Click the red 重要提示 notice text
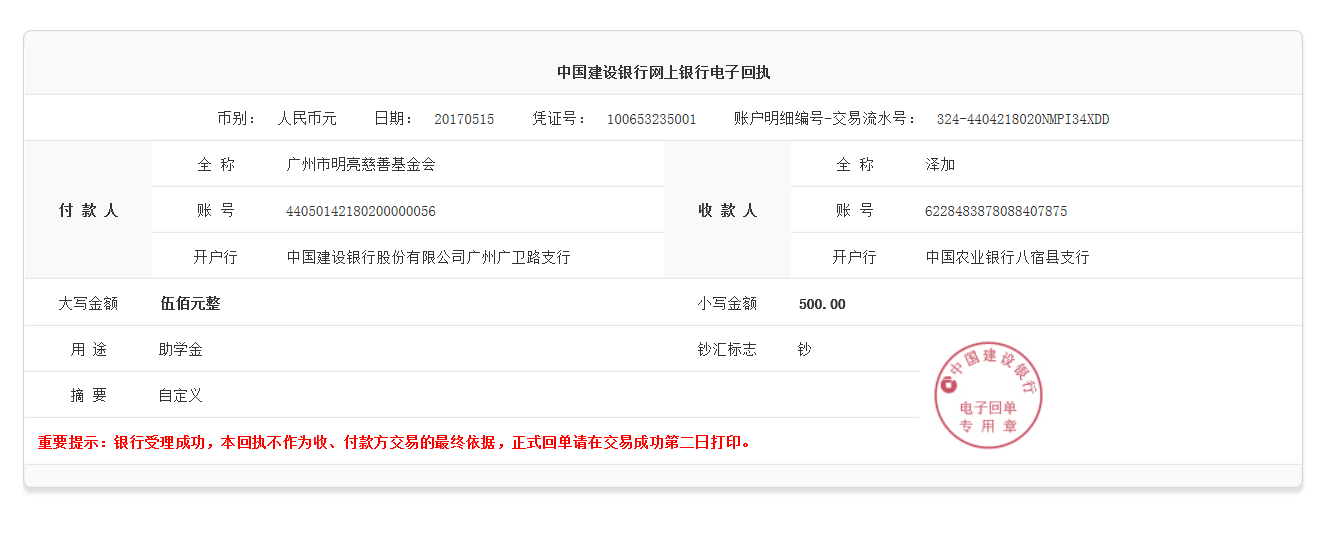The image size is (1332, 541). click(394, 441)
